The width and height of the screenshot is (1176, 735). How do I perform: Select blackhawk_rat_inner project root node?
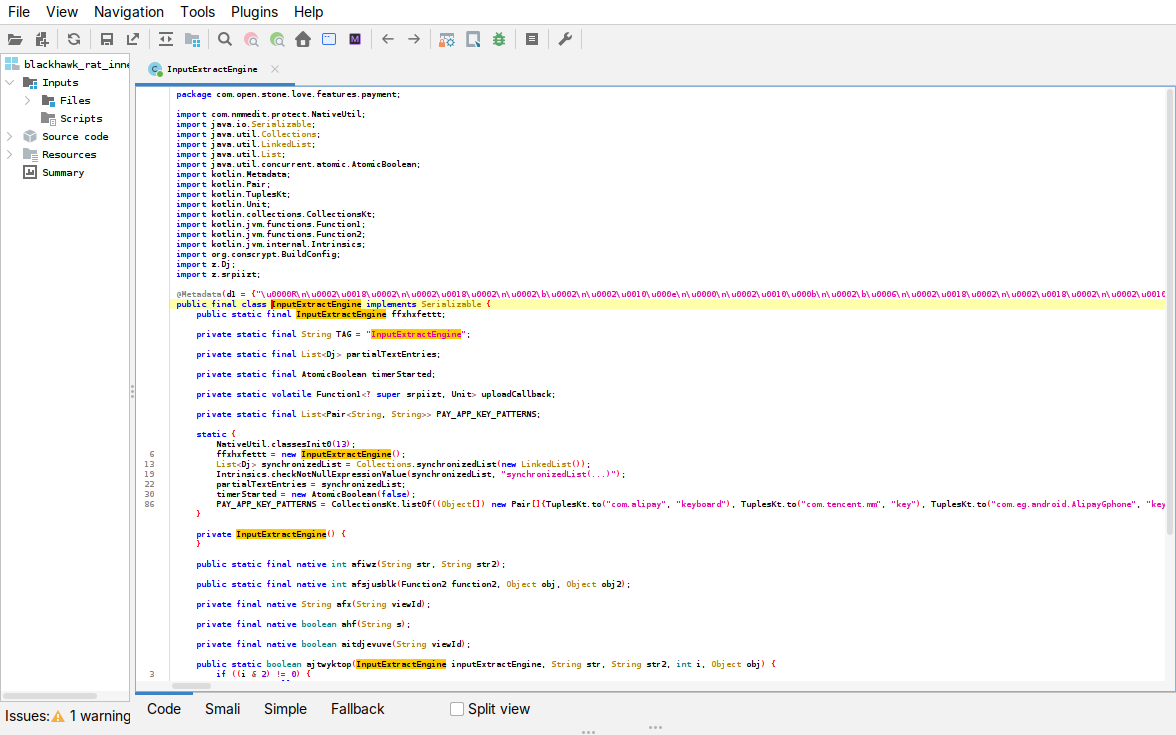point(76,64)
